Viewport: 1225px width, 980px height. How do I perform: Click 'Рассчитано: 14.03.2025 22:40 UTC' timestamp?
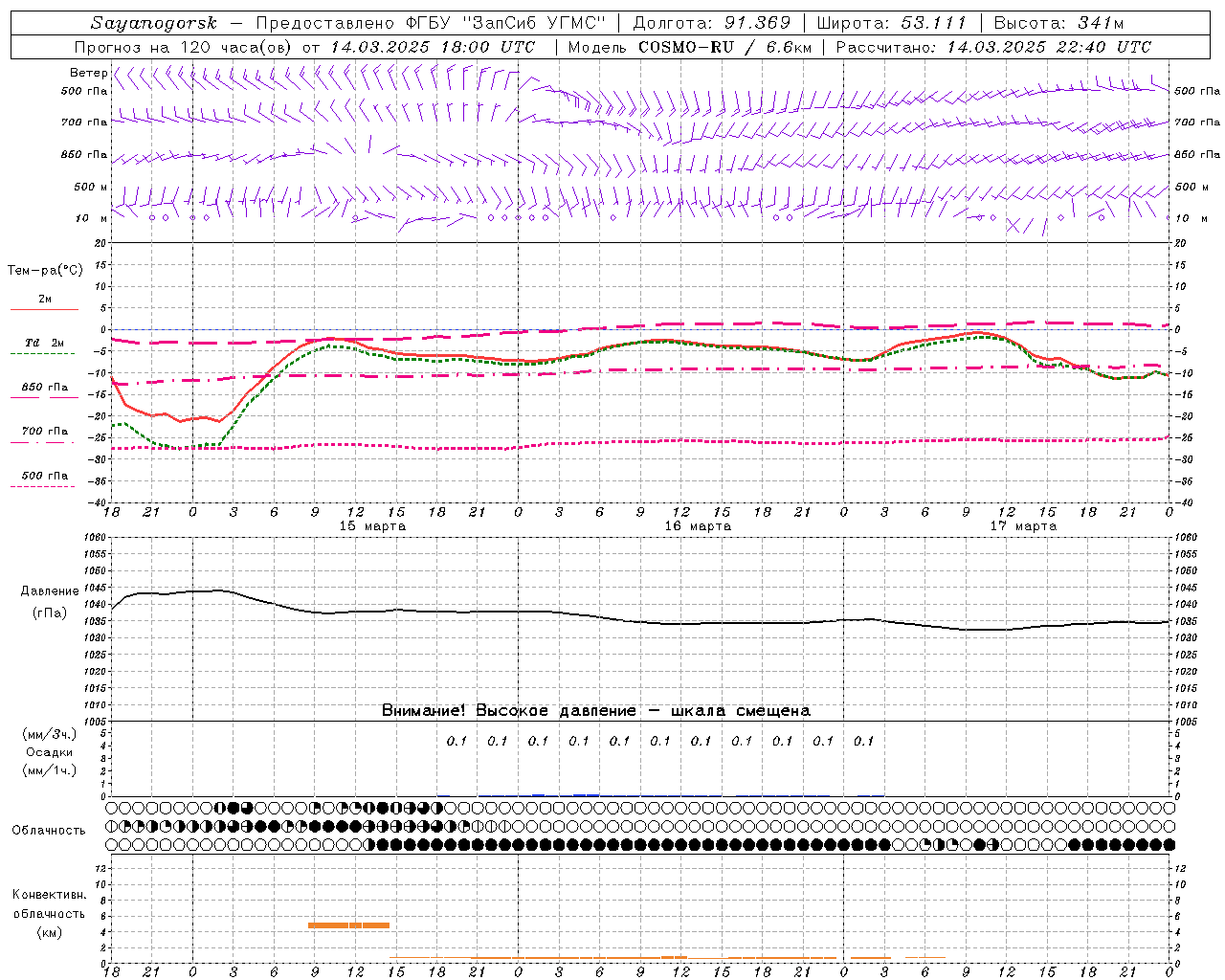point(994,47)
